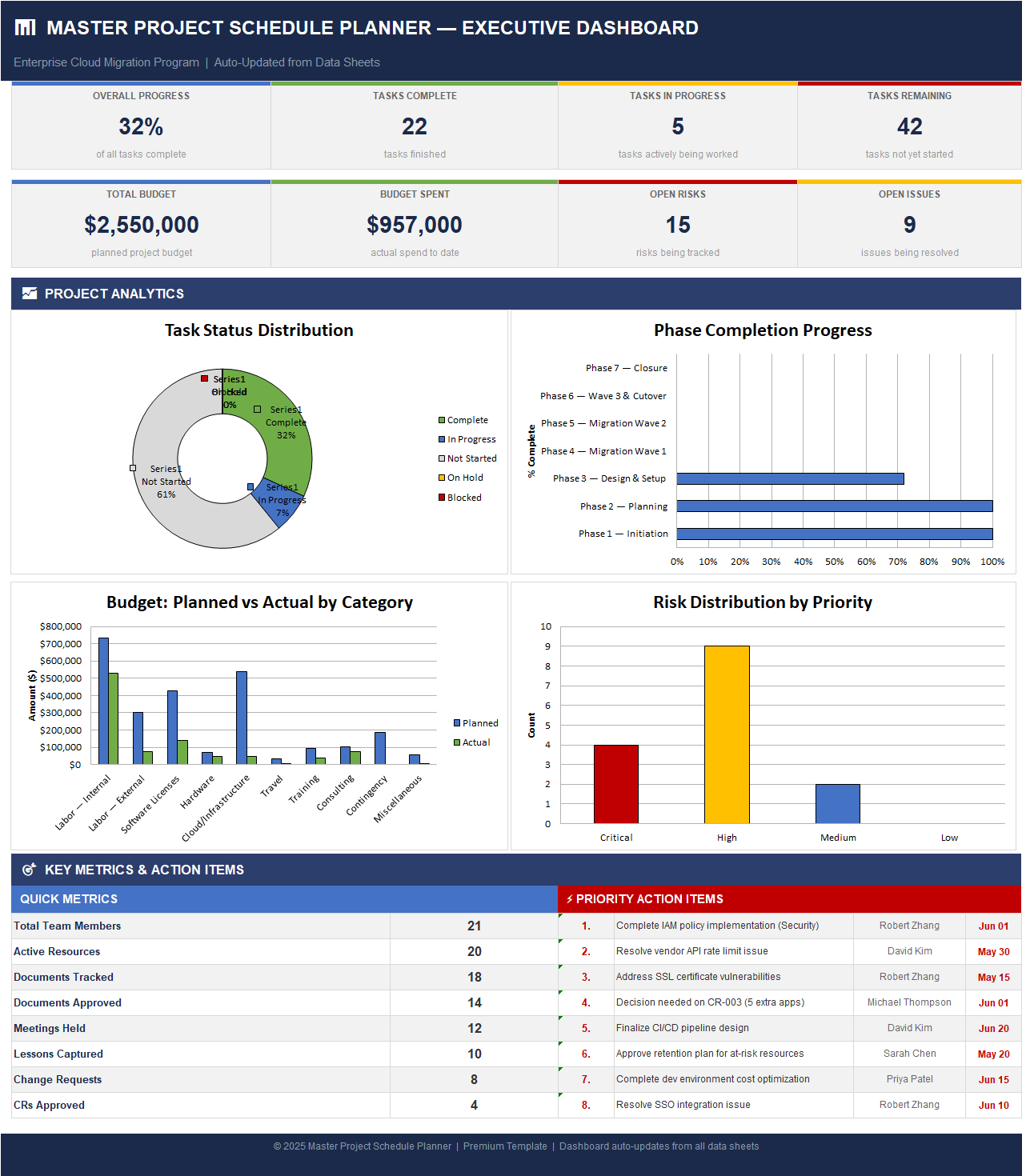This screenshot has width=1022, height=1176.
Task: Select the Tasks In Progress 5 value
Action: click(x=678, y=126)
